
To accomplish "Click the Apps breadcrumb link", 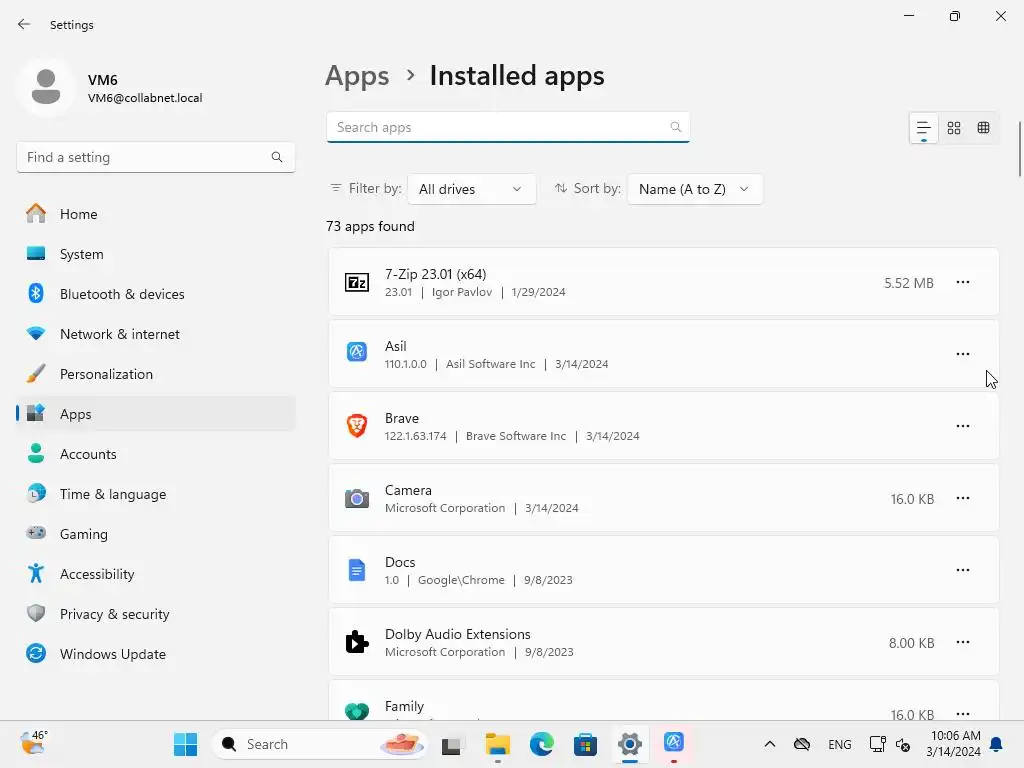I will 357,76.
